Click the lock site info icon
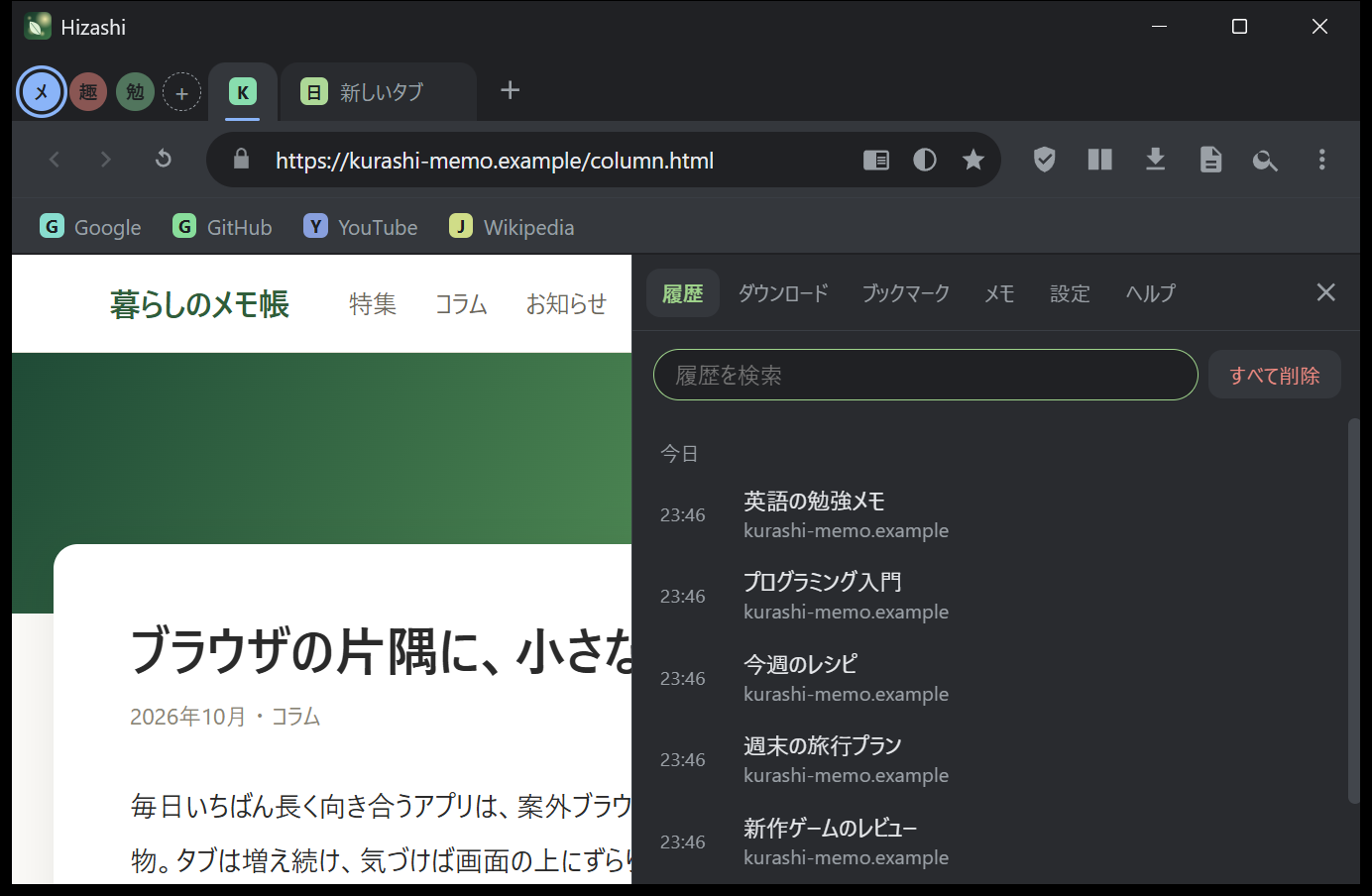This screenshot has height=896, width=1372. (241, 160)
